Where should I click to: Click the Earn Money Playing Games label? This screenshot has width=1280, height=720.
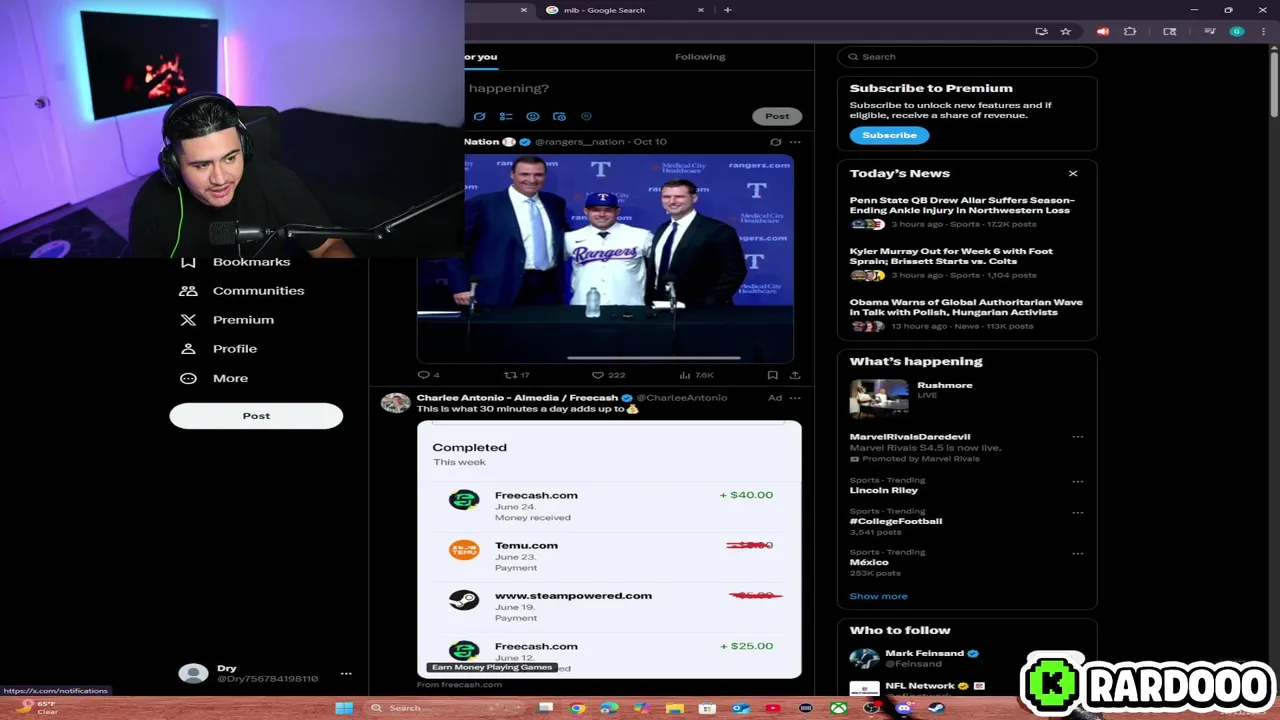point(492,667)
